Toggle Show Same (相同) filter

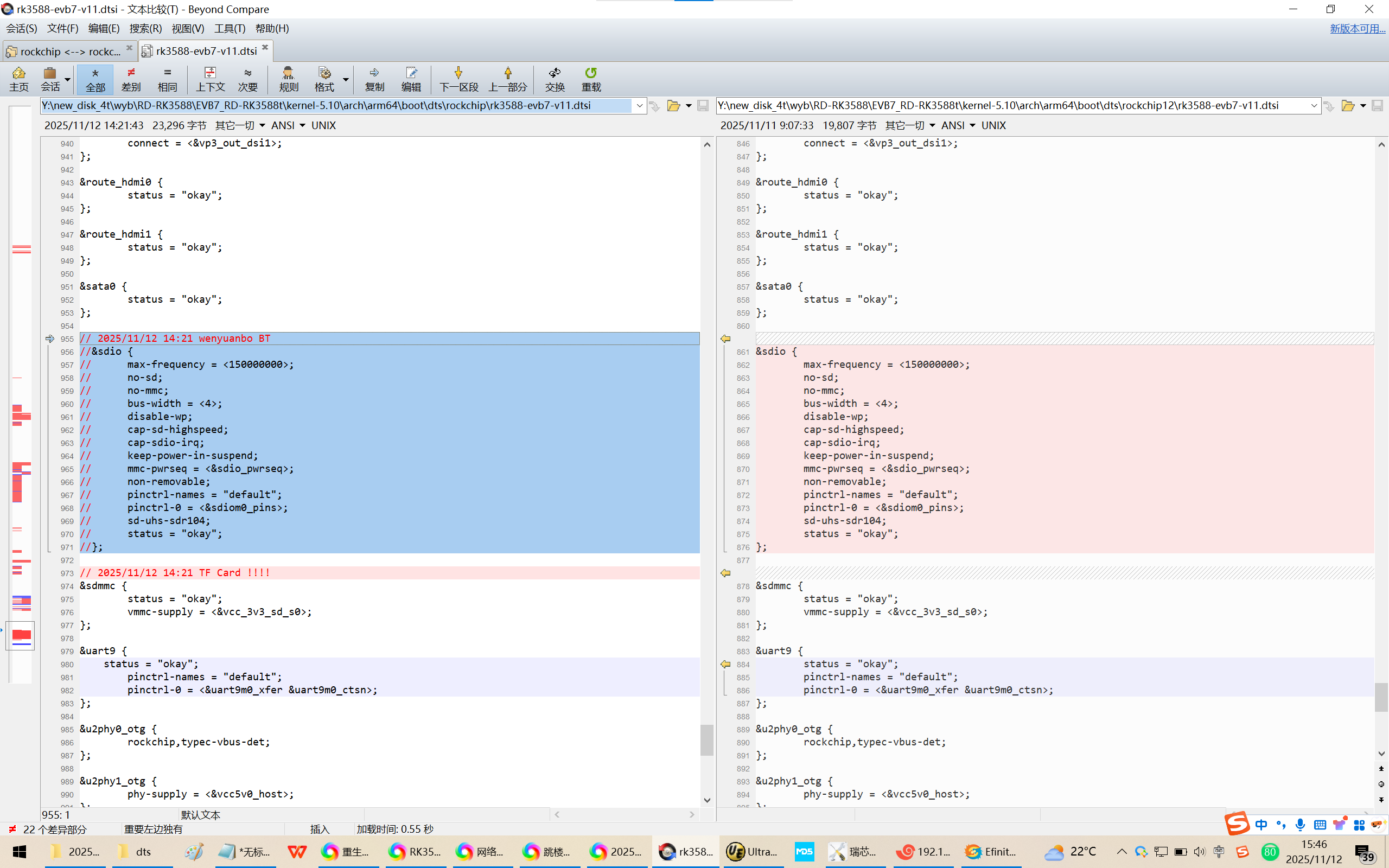(167, 79)
